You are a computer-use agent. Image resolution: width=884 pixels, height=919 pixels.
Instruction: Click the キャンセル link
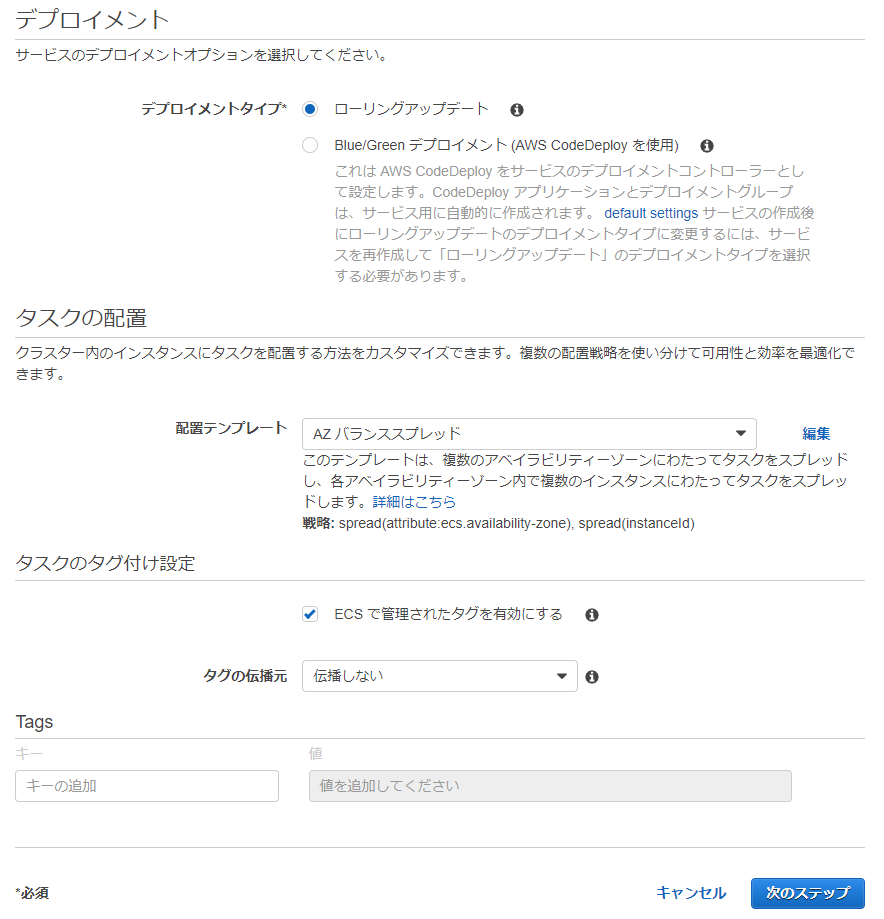[691, 893]
